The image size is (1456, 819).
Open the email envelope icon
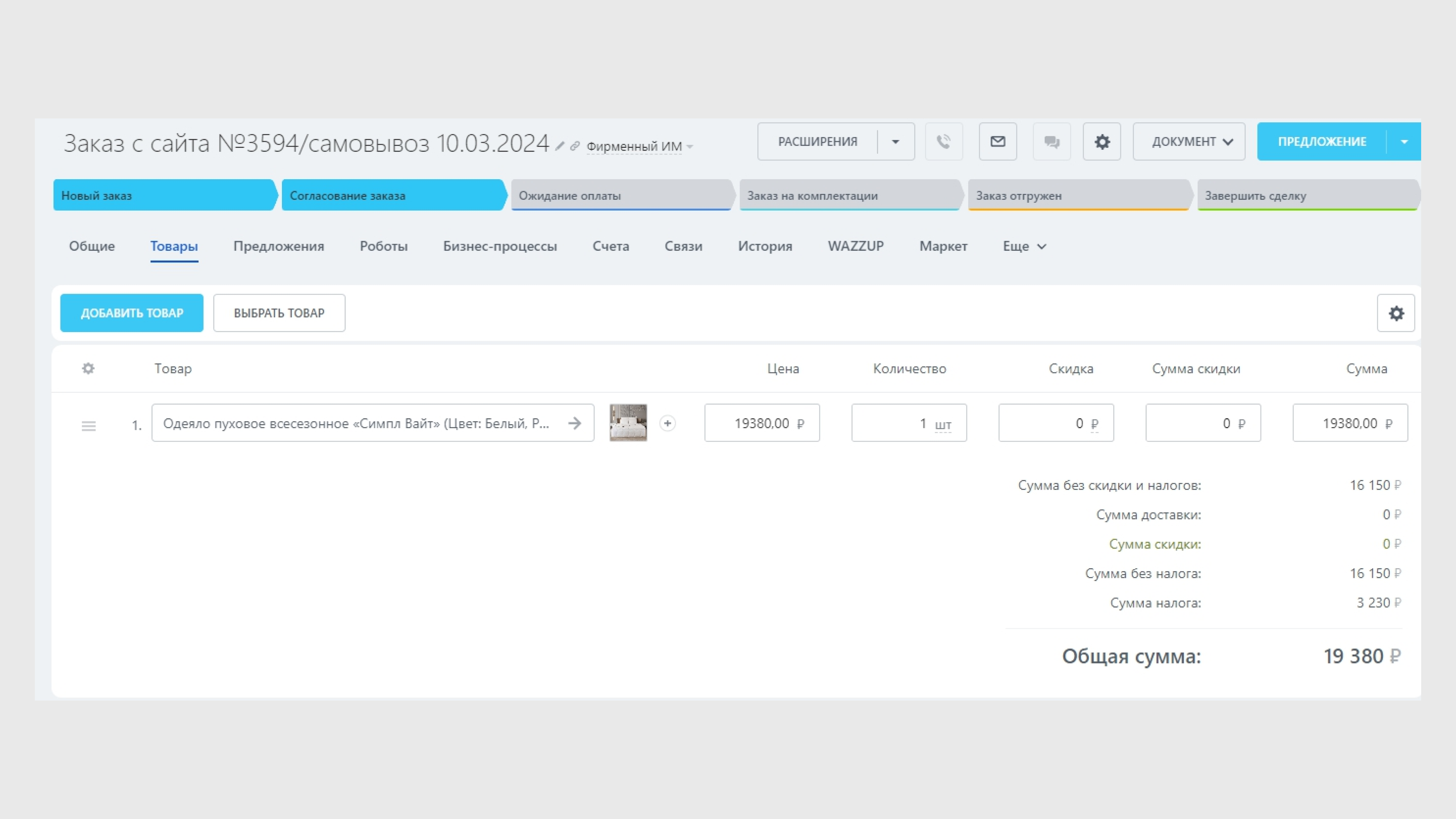[x=998, y=141]
